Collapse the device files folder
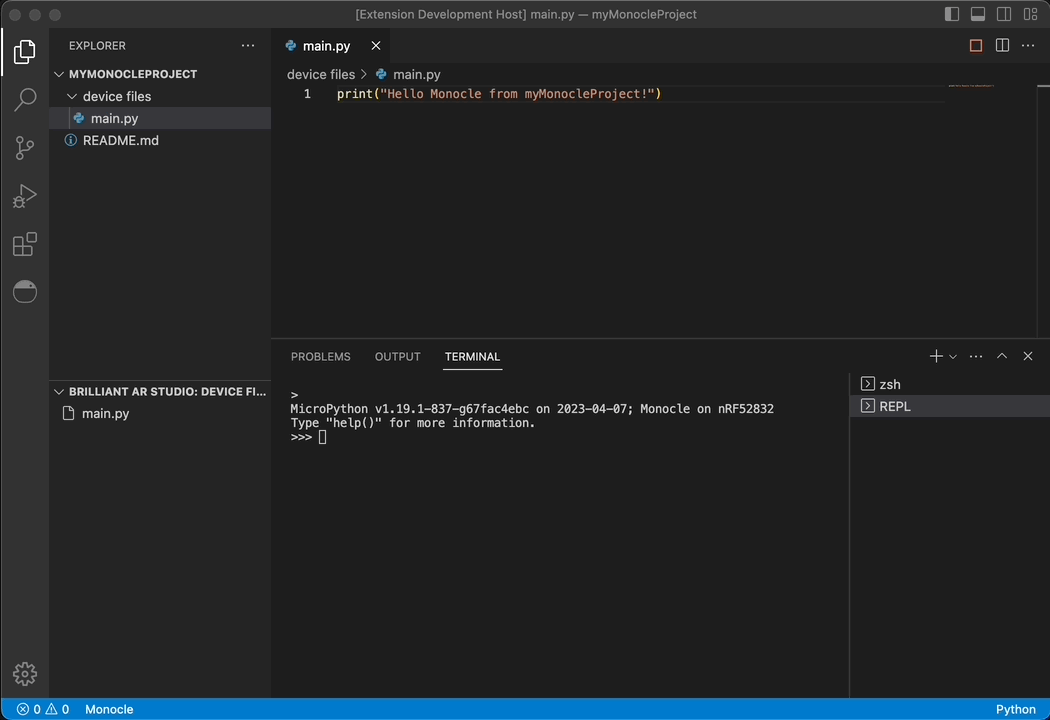 (160, 96)
